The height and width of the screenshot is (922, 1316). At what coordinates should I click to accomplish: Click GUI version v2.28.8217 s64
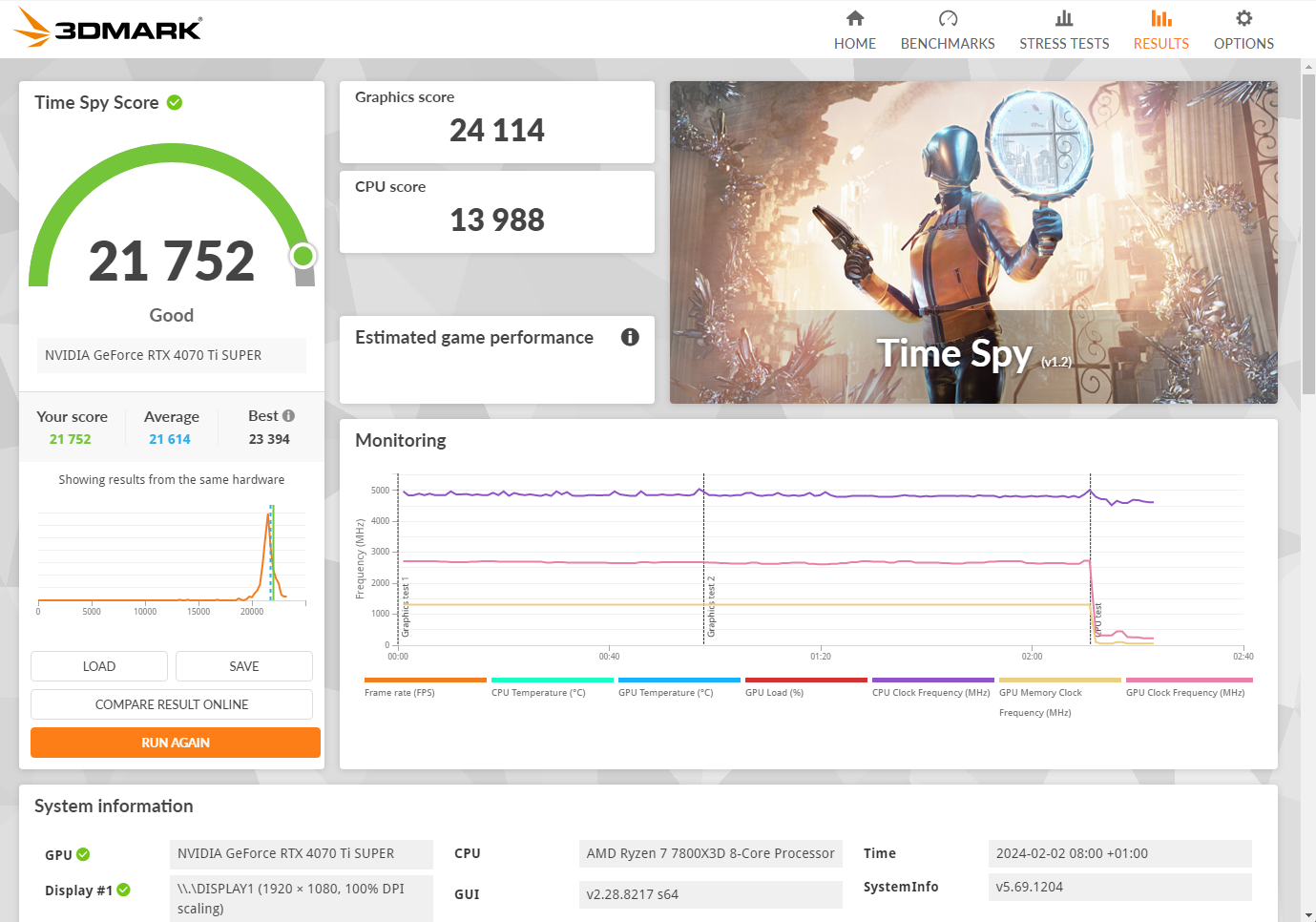(x=711, y=894)
